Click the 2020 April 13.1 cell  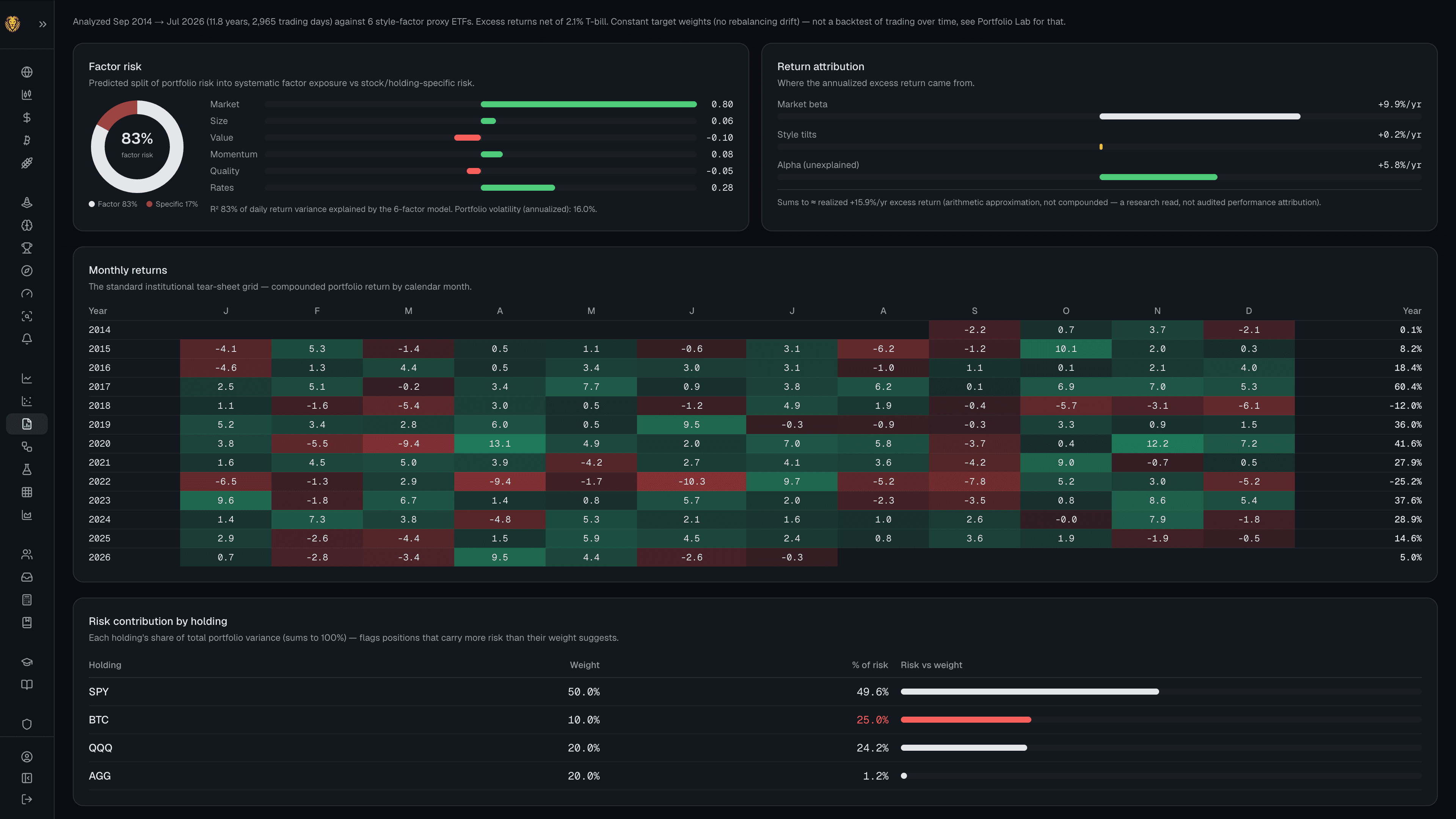click(x=500, y=444)
